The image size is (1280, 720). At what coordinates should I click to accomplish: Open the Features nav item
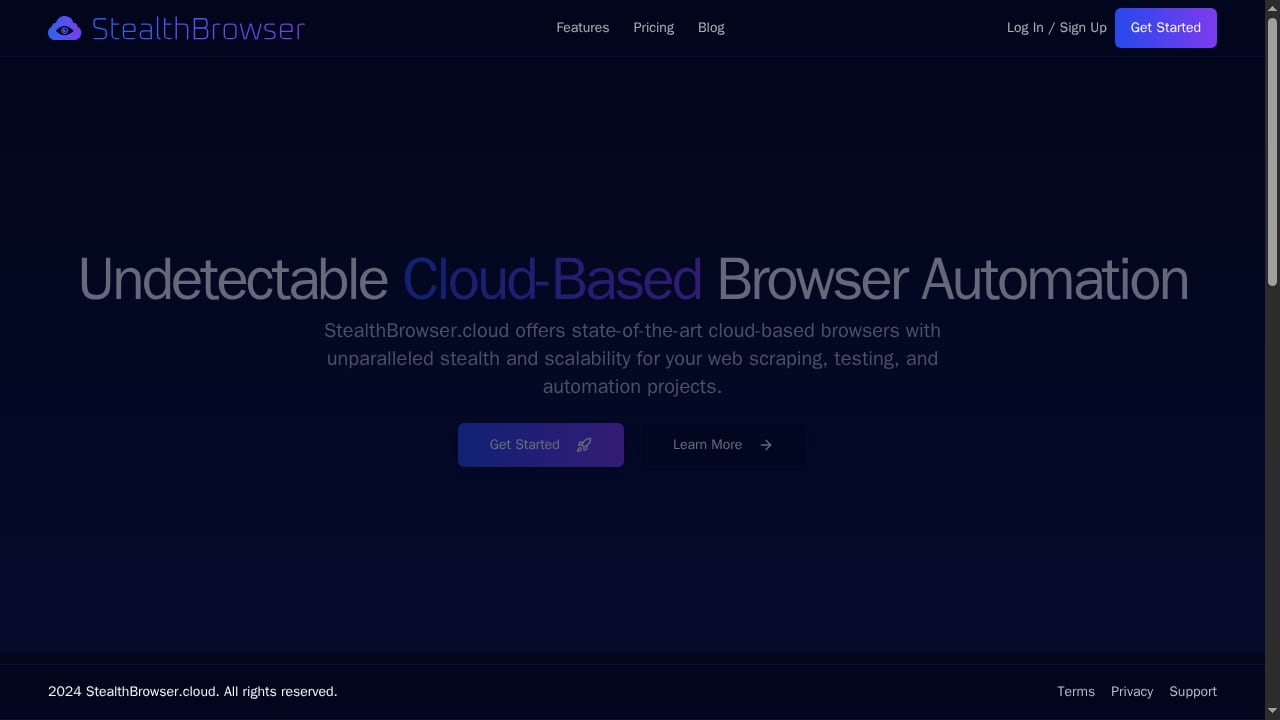click(x=582, y=28)
